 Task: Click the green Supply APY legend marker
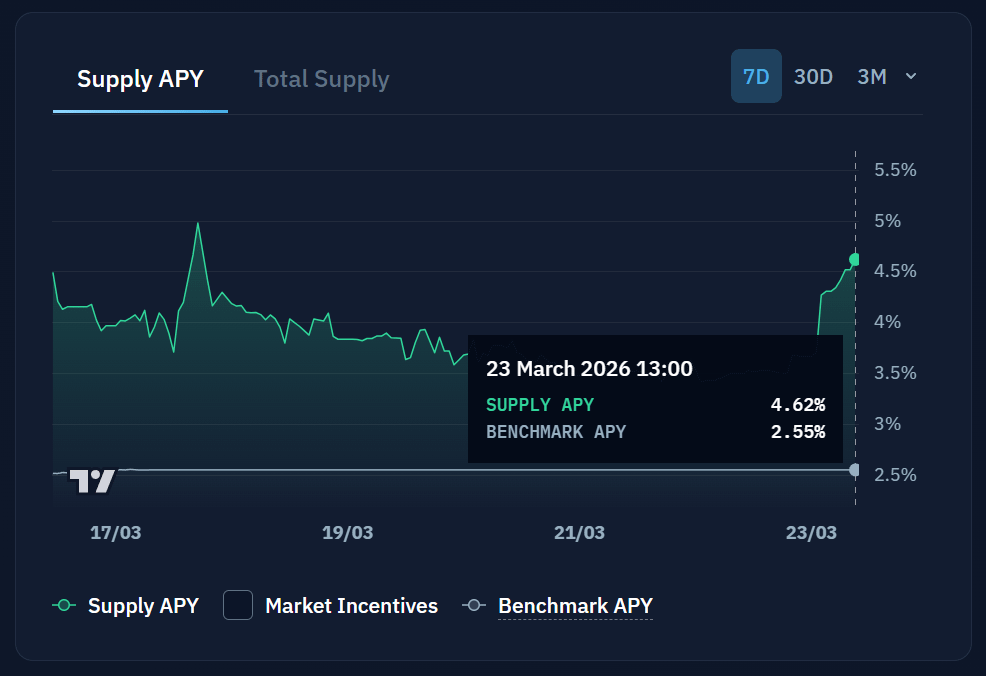pyautogui.click(x=64, y=605)
